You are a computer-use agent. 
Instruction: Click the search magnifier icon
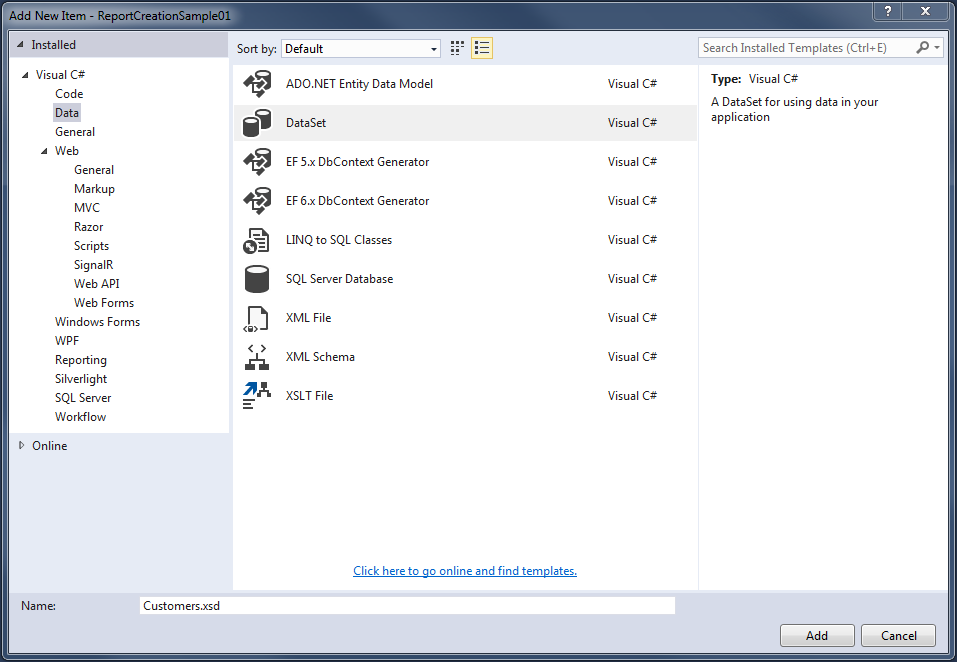922,48
